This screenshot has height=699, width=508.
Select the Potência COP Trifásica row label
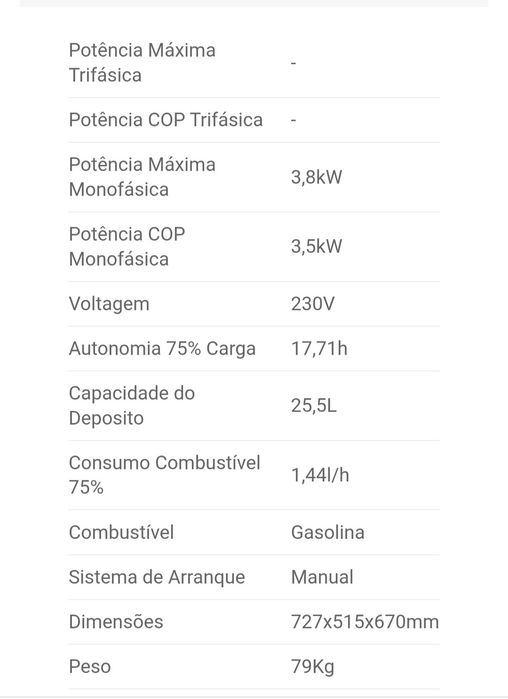click(166, 120)
